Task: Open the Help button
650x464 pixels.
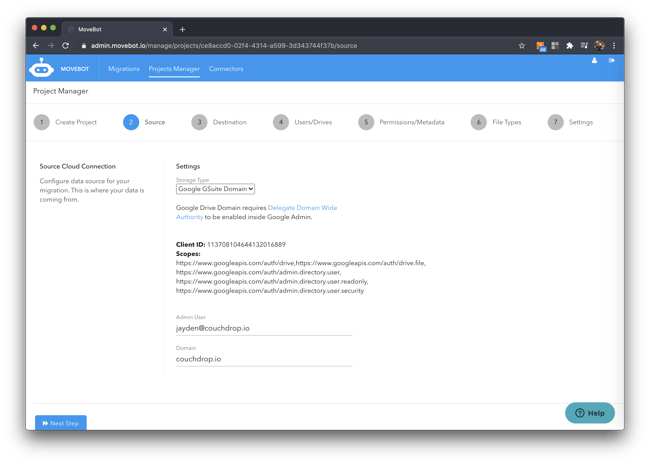Action: tap(589, 412)
